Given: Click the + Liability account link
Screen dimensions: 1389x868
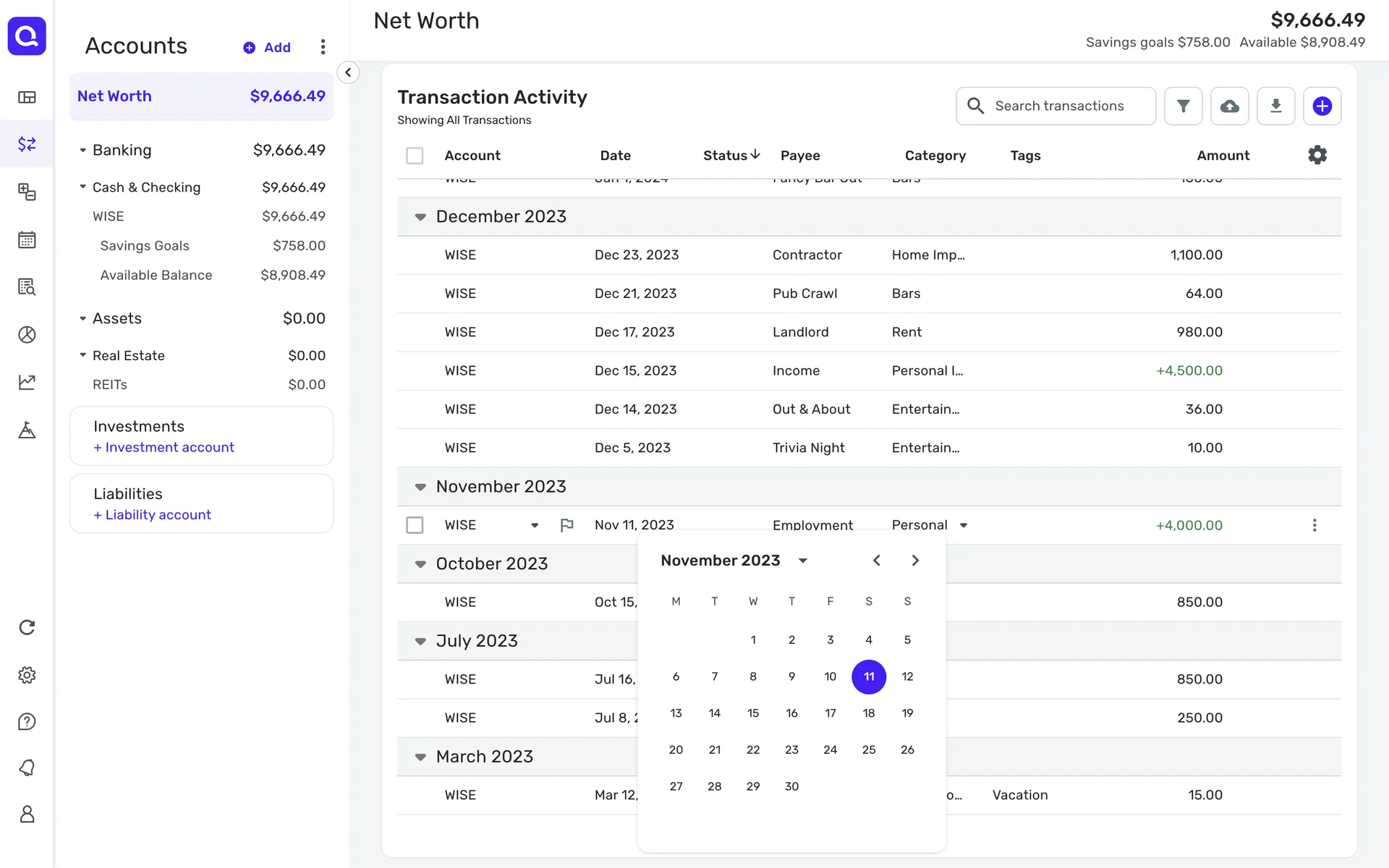Looking at the screenshot, I should [x=152, y=515].
